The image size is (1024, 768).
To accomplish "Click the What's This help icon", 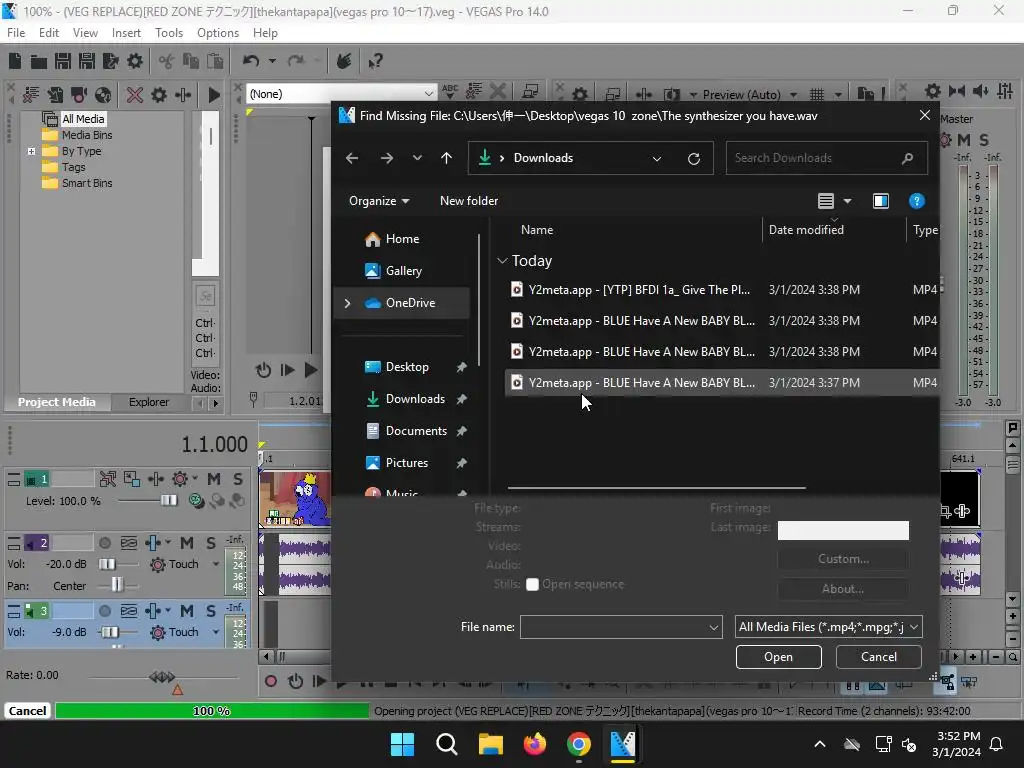I will pyautogui.click(x=375, y=61).
